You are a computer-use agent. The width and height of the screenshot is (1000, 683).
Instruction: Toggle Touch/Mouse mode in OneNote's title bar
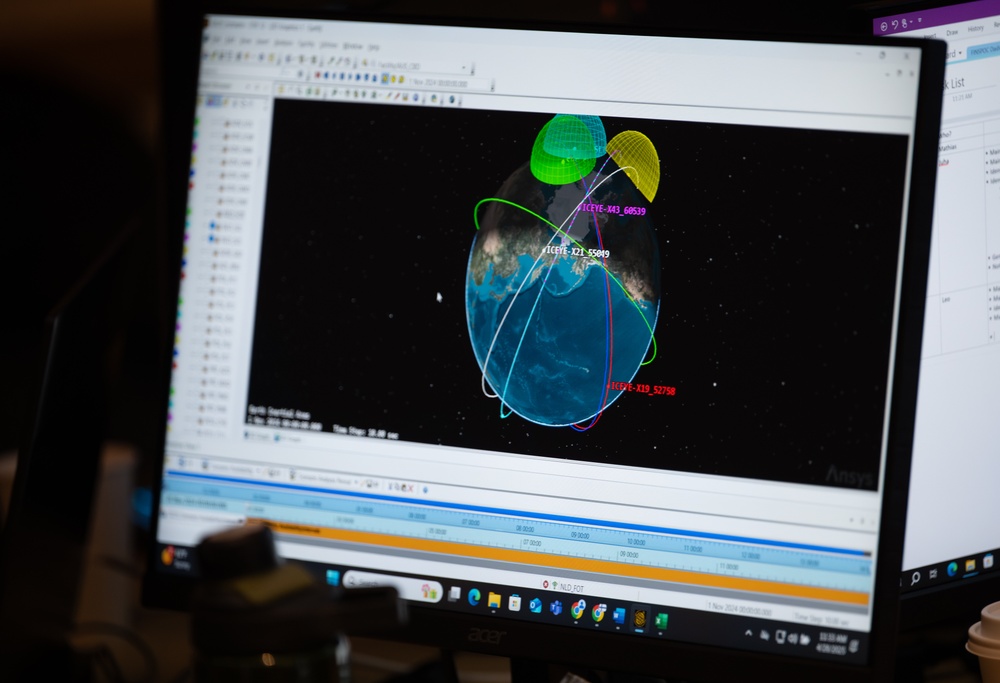[x=905, y=23]
